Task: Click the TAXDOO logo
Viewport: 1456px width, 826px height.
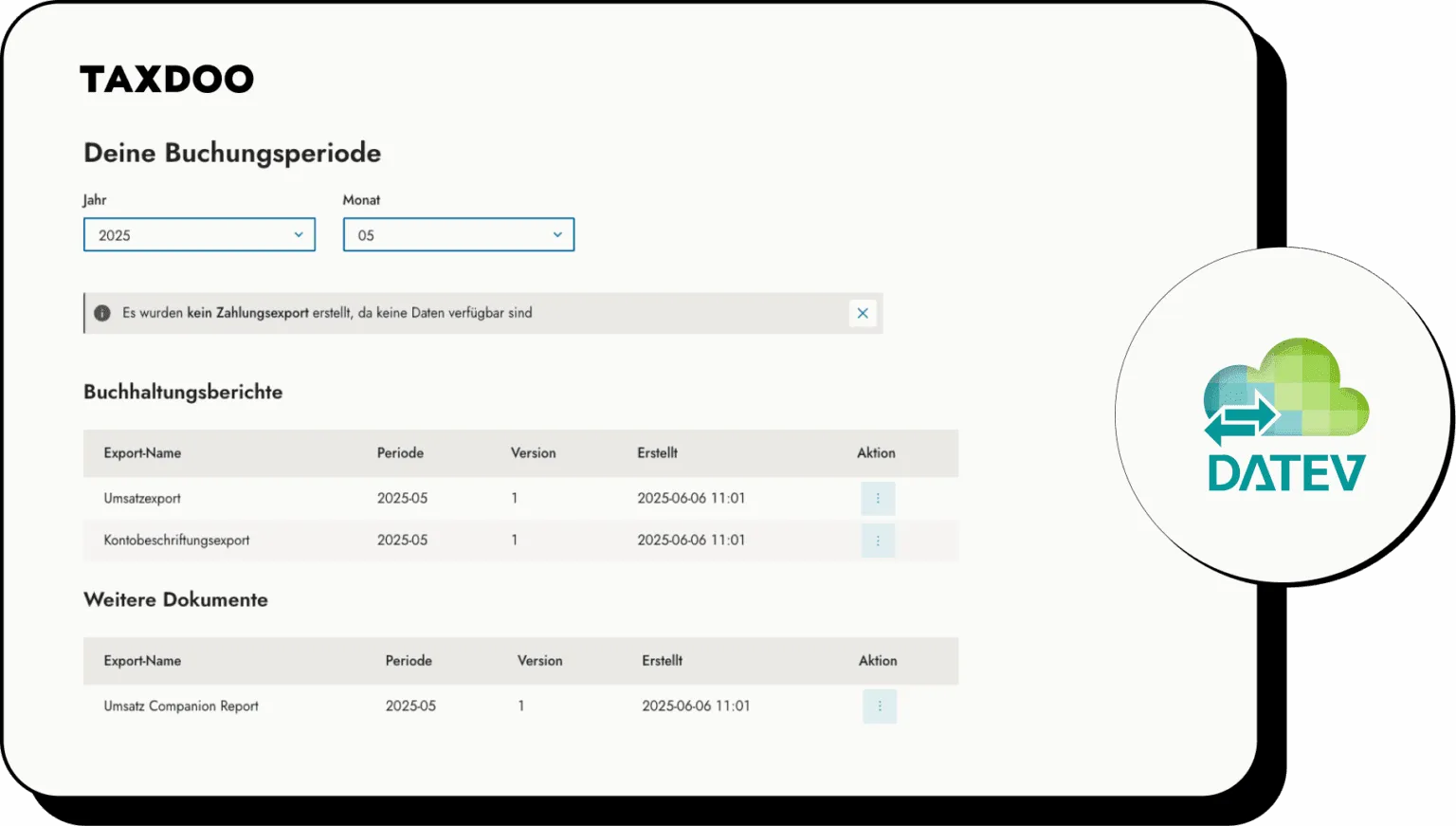Action: pos(167,79)
